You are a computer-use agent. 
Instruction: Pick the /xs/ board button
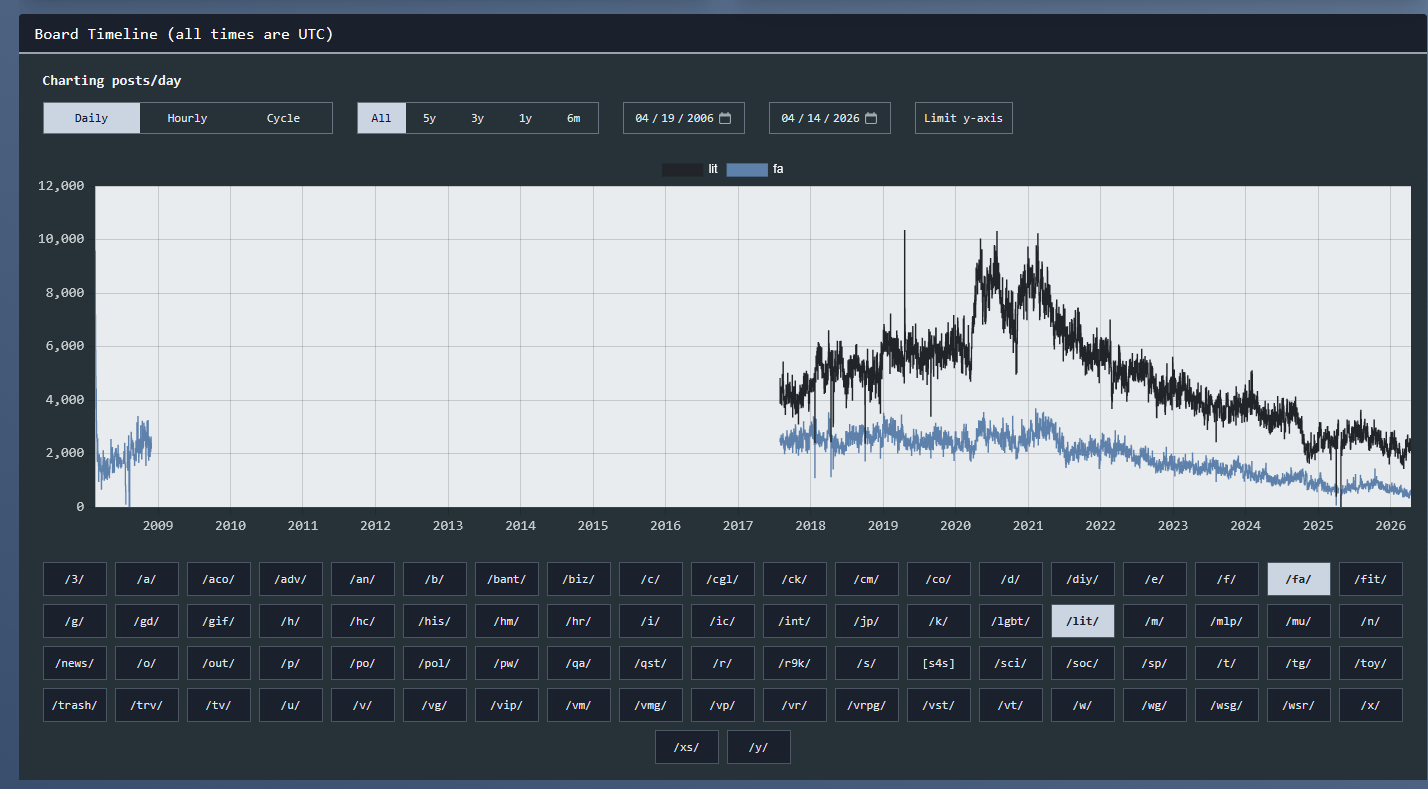tap(687, 747)
